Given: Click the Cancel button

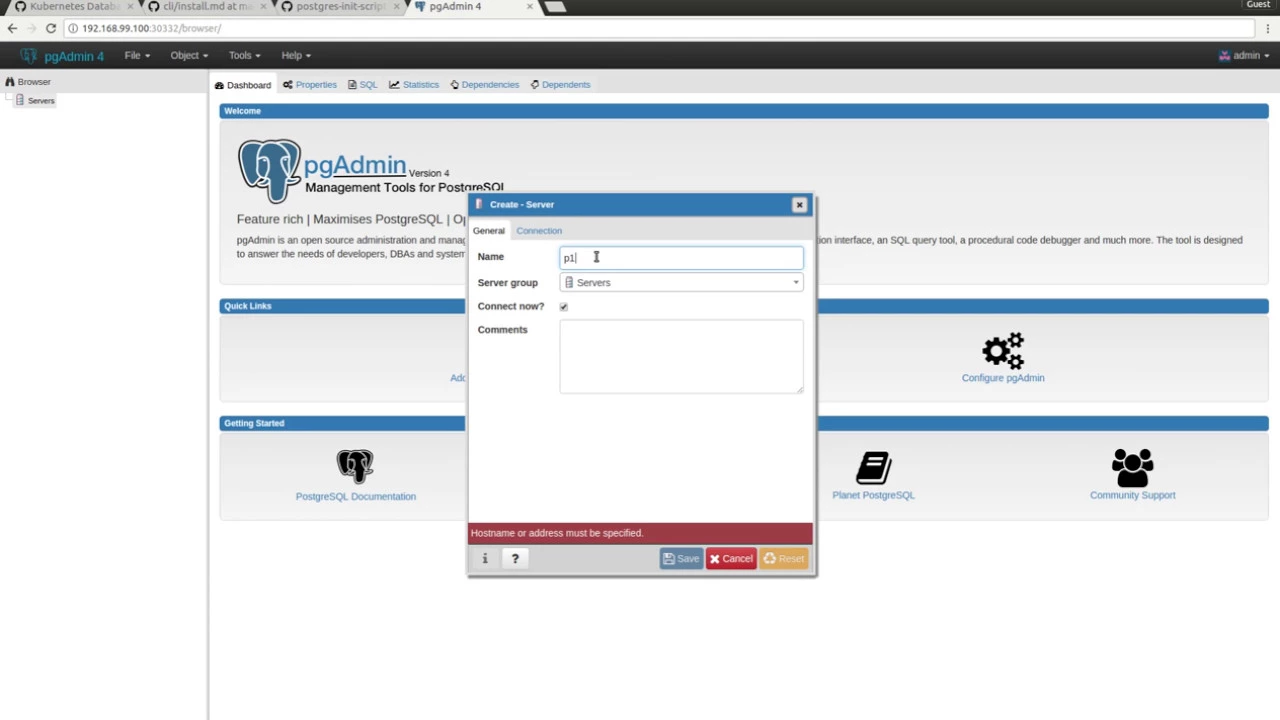Looking at the screenshot, I should point(731,559).
